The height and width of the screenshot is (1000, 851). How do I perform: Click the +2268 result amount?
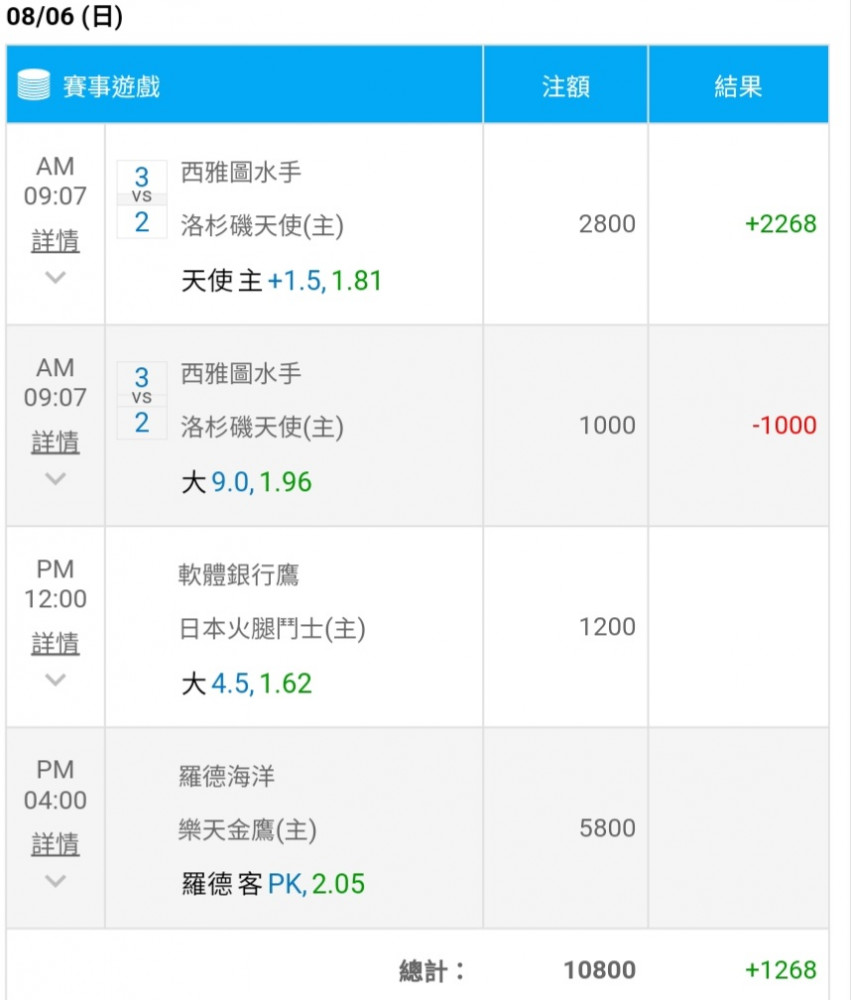pos(781,224)
